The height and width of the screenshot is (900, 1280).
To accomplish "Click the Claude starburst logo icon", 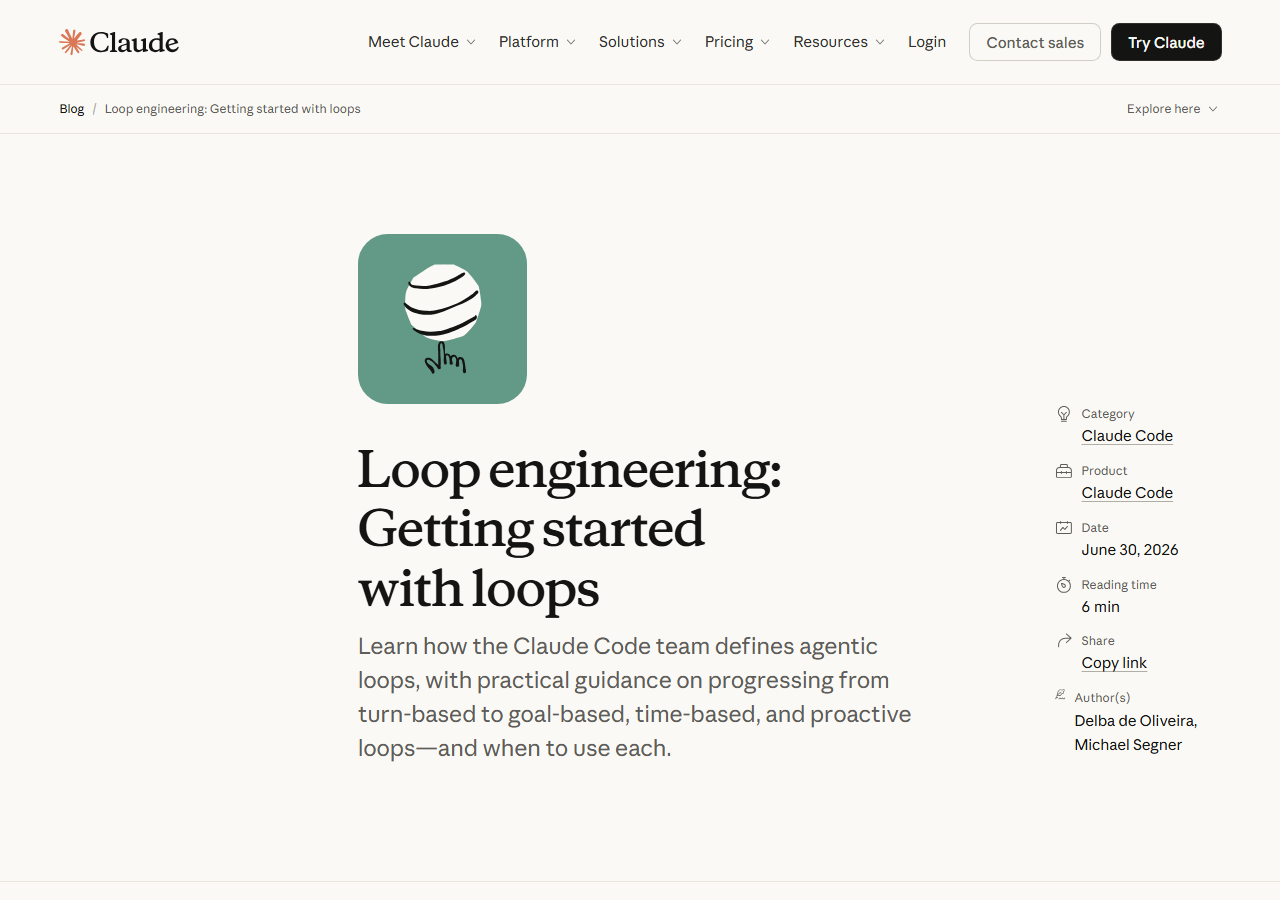I will click(x=72, y=42).
